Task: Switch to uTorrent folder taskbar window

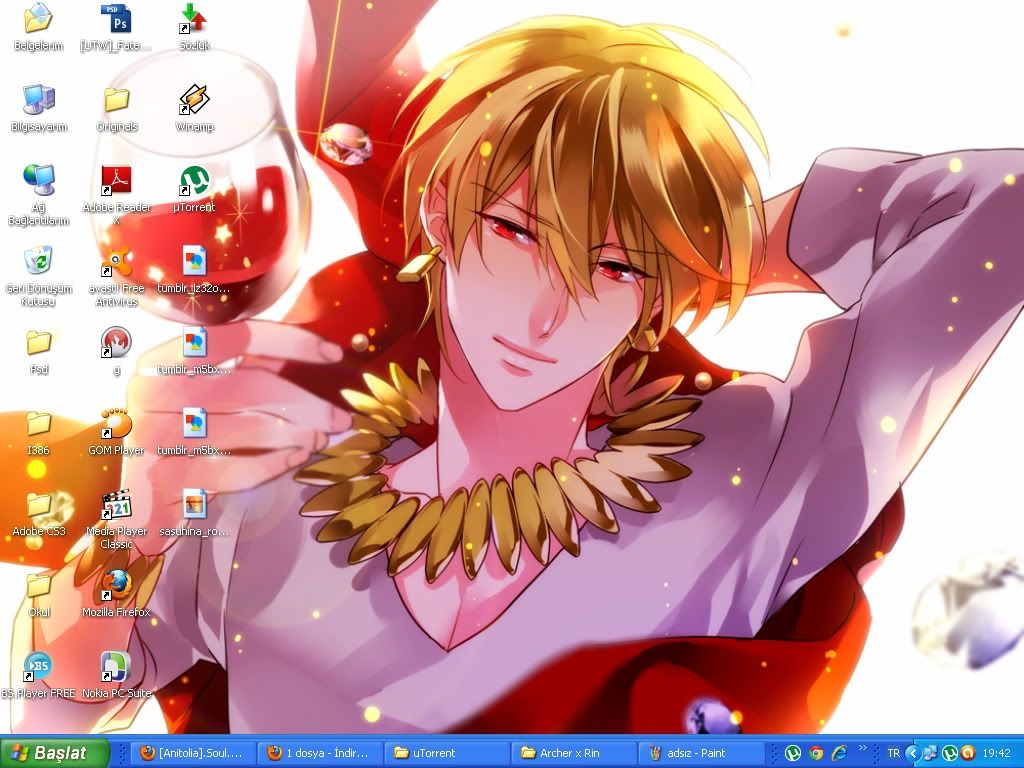Action: tap(447, 753)
